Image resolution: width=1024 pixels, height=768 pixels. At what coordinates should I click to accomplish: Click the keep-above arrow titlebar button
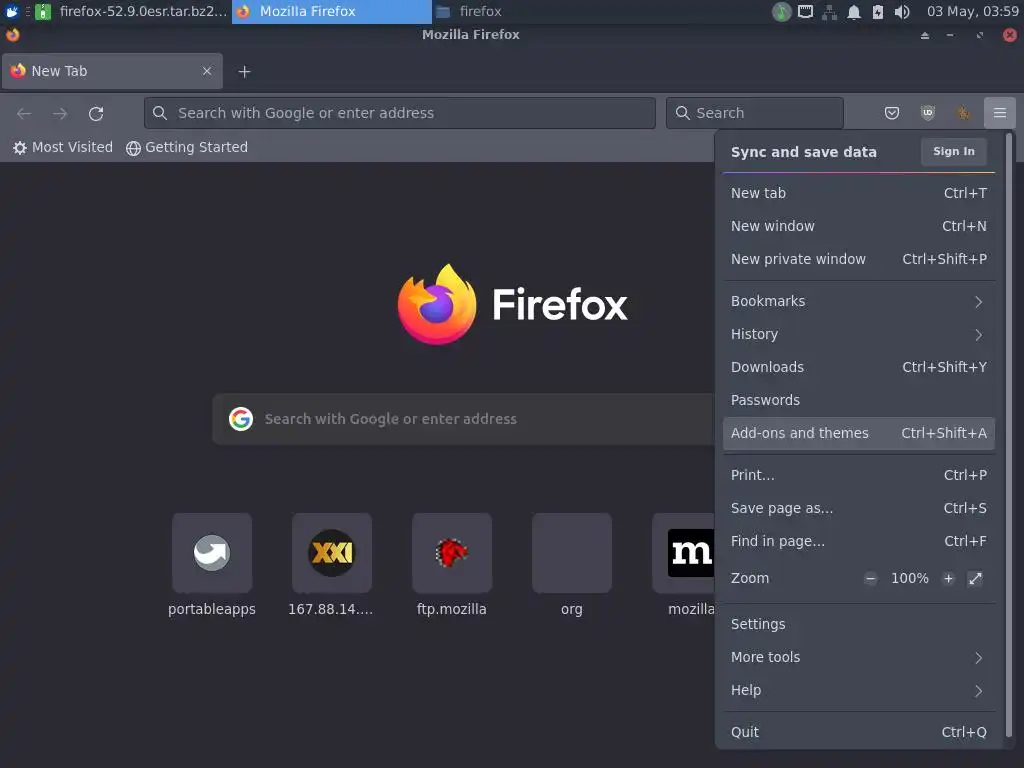[925, 35]
